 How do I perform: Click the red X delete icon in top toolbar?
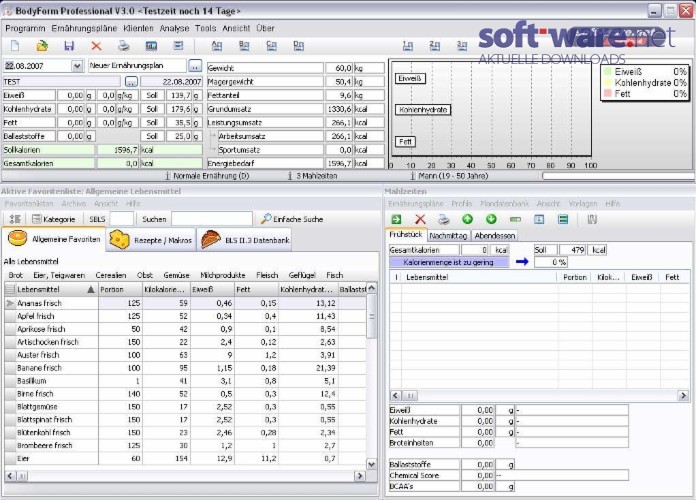coord(96,45)
